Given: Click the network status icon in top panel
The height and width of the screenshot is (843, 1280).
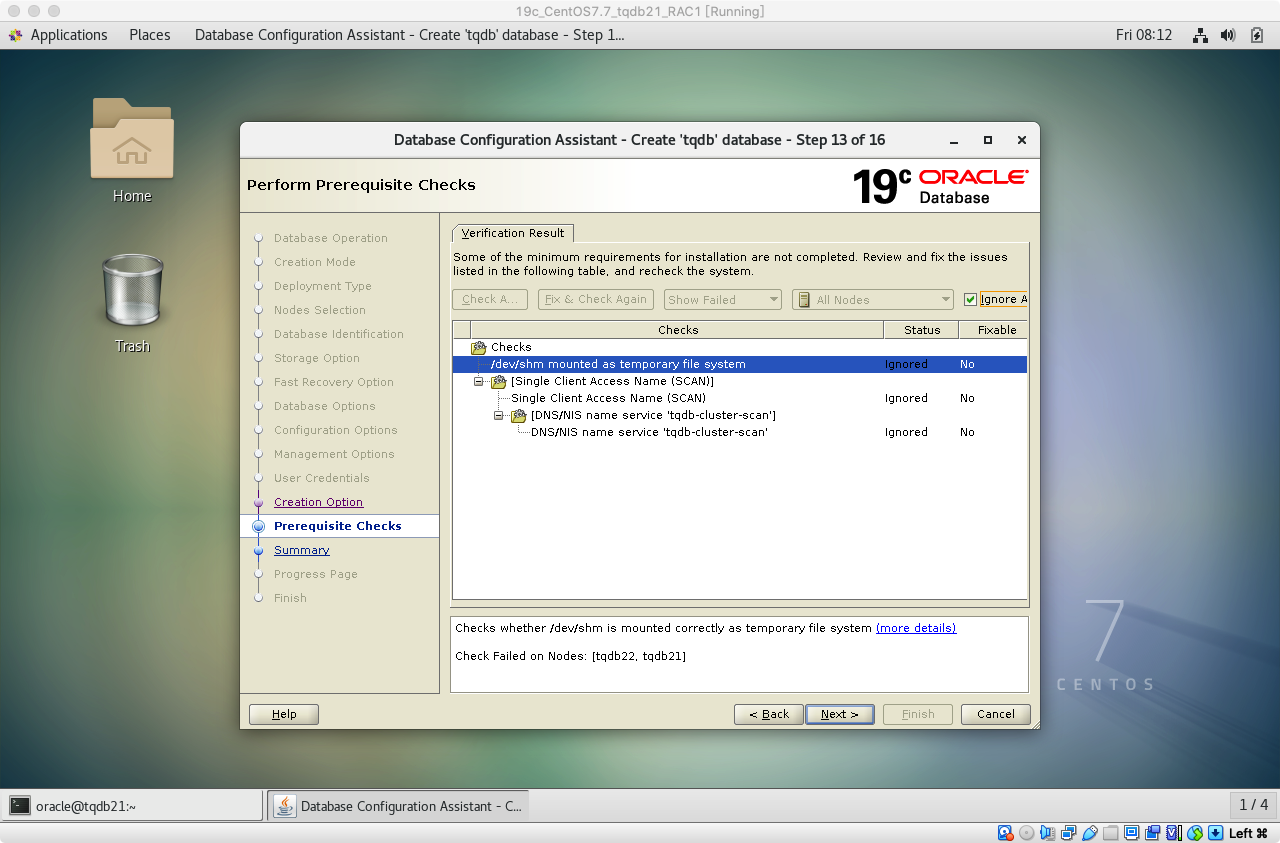Looking at the screenshot, I should [x=1200, y=35].
